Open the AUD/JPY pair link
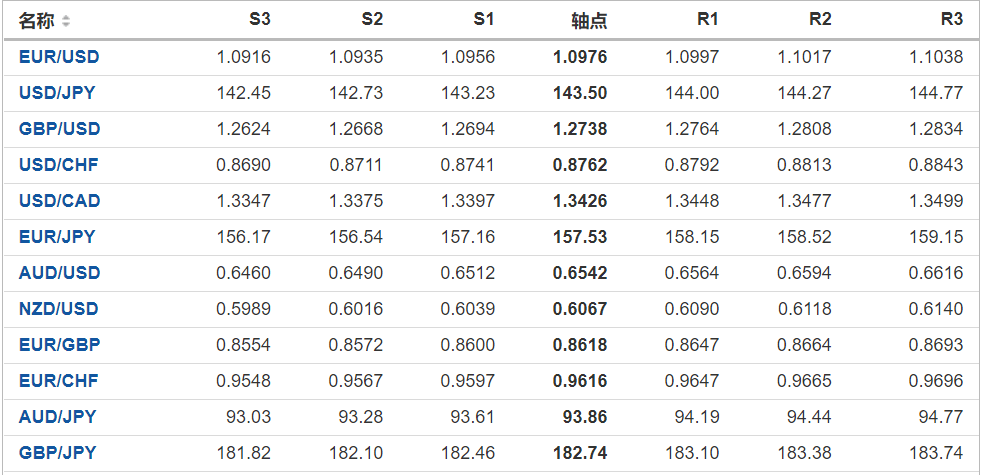 tap(57, 417)
